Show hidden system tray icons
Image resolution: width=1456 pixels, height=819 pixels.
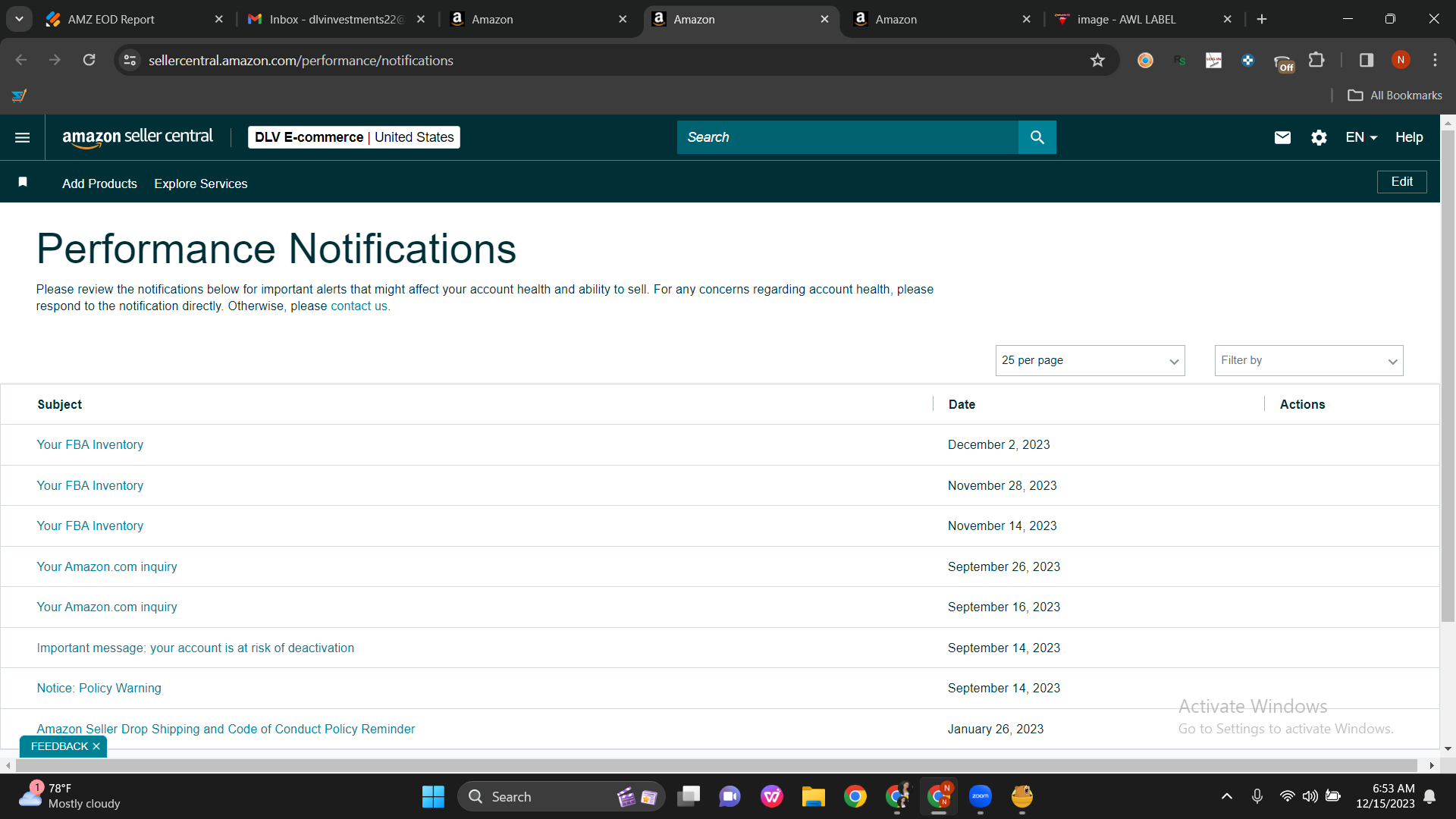(x=1226, y=796)
